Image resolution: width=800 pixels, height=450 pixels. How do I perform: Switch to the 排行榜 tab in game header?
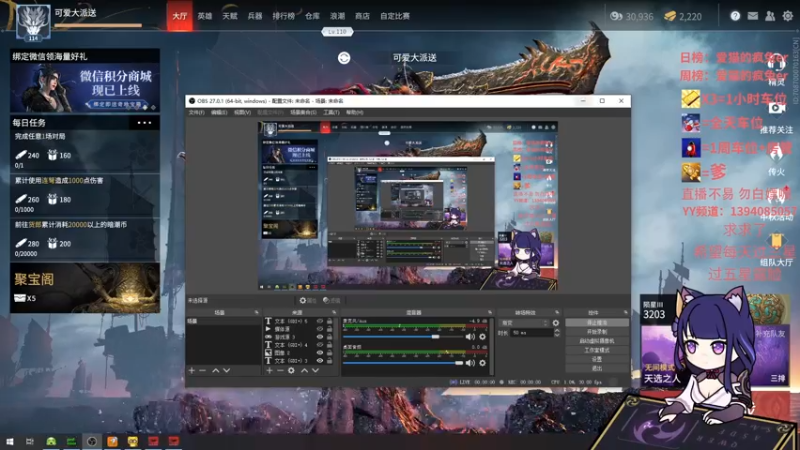pos(283,16)
